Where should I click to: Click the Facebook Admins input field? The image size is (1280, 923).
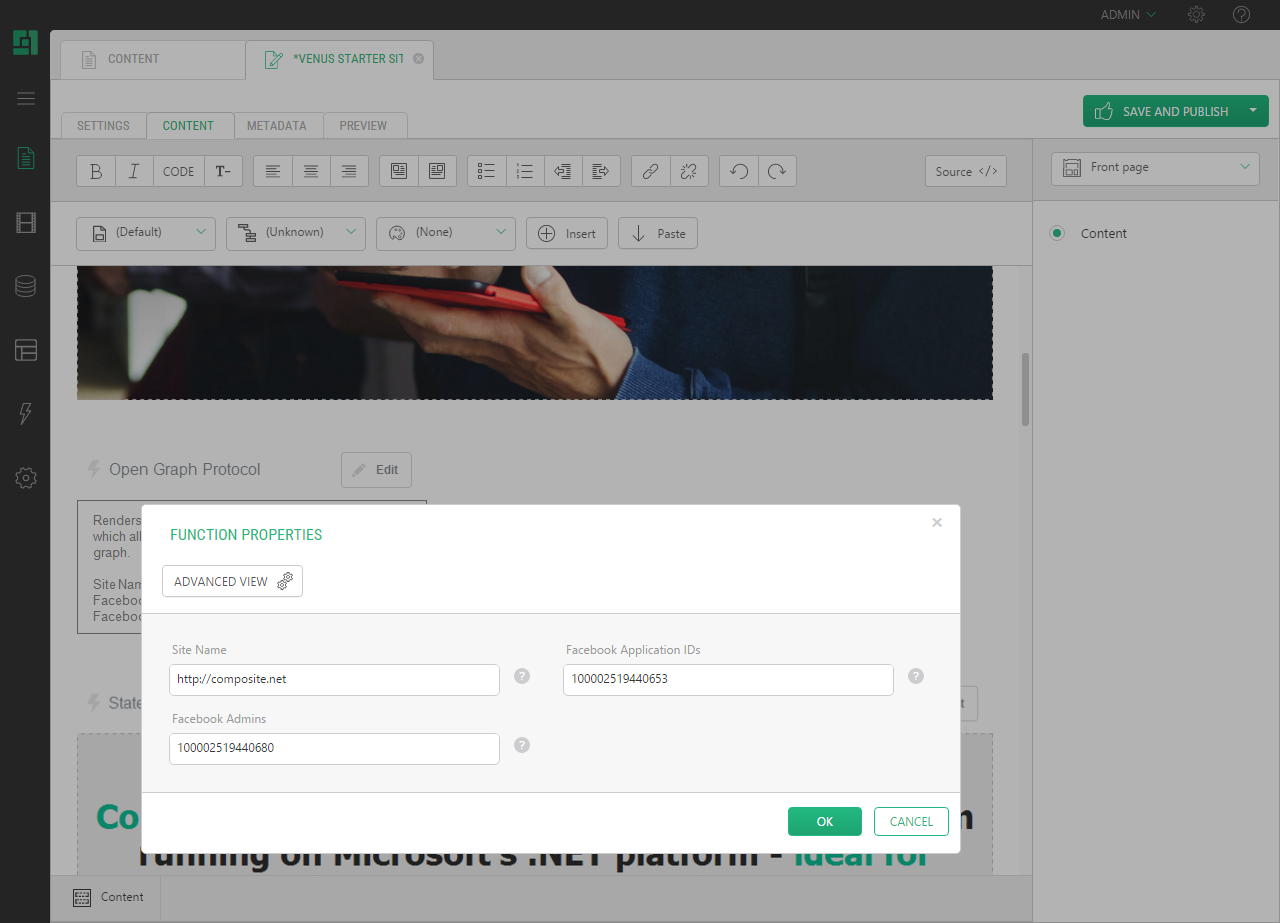click(334, 749)
